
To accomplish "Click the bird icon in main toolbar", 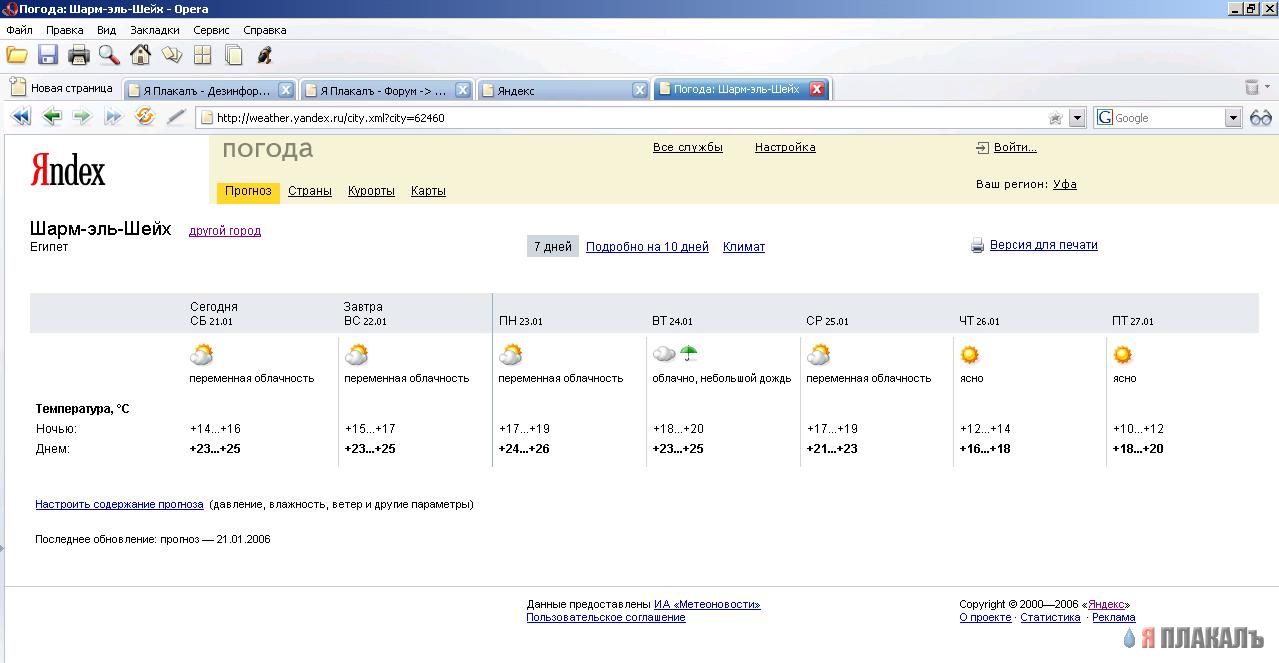I will tap(265, 55).
